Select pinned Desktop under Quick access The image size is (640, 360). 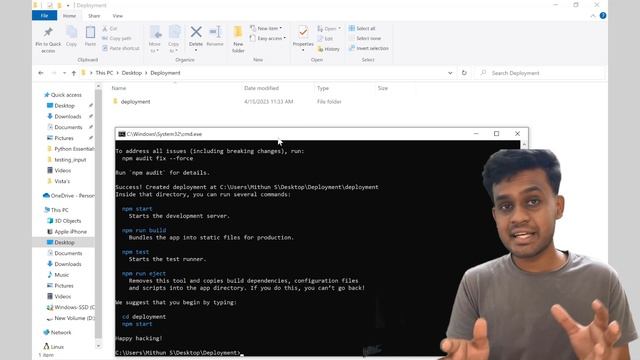click(x=61, y=106)
